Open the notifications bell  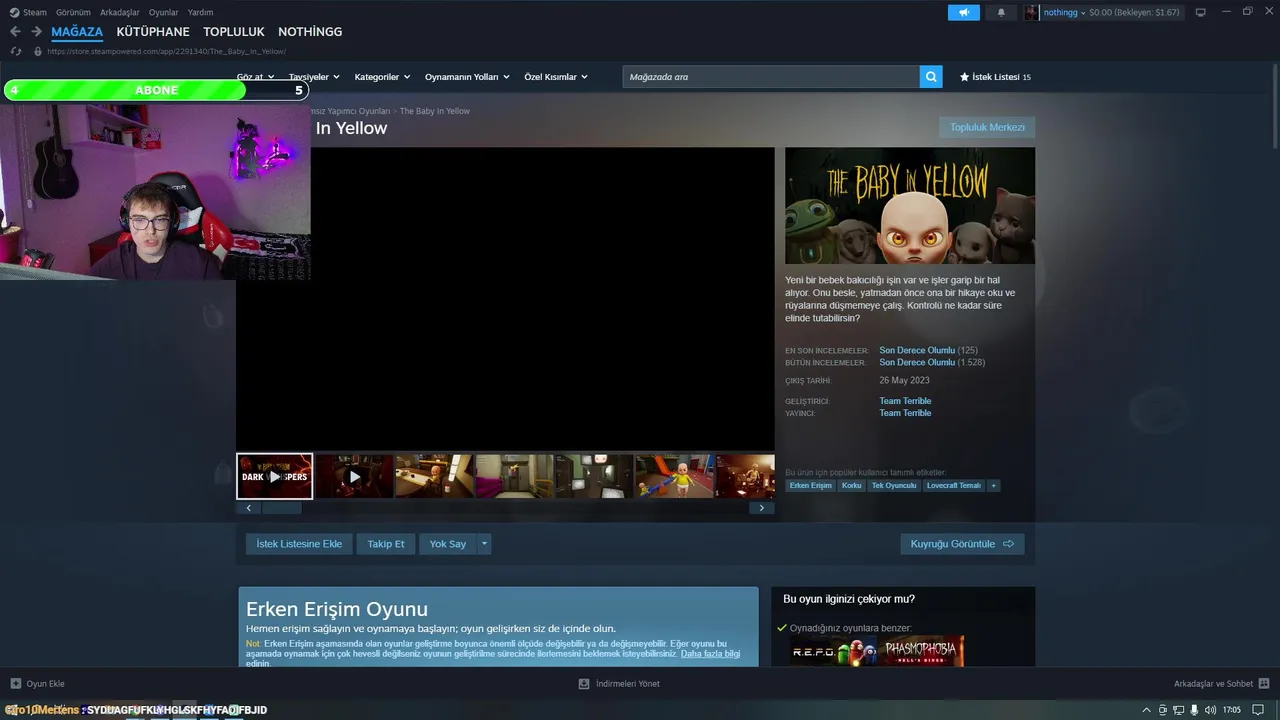(1001, 12)
